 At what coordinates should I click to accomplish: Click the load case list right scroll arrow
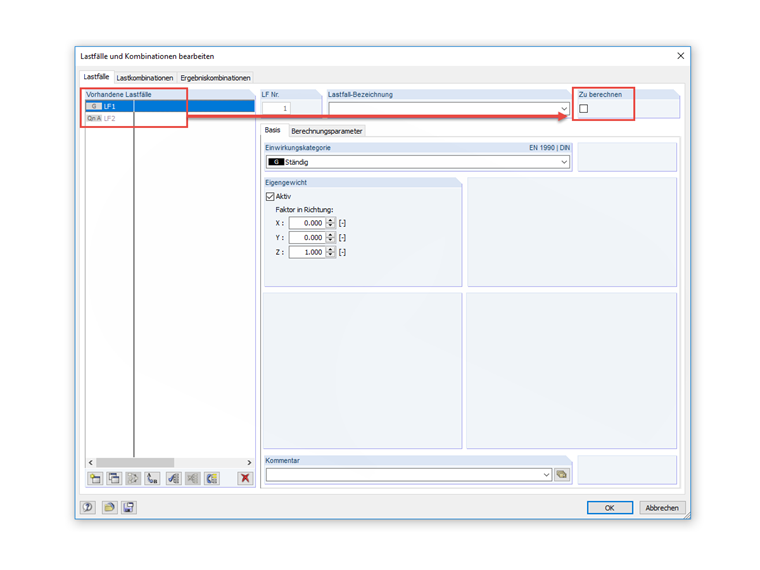coord(249,462)
